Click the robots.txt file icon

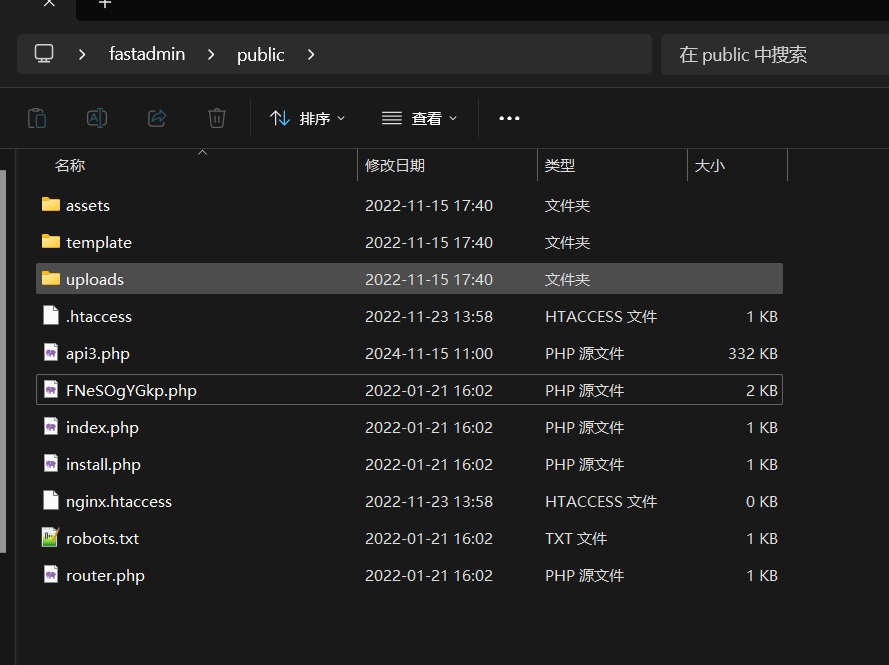click(x=51, y=538)
